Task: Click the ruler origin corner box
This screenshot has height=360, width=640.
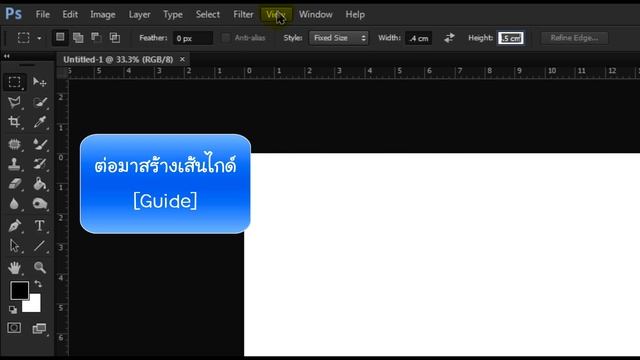Action: click(62, 73)
